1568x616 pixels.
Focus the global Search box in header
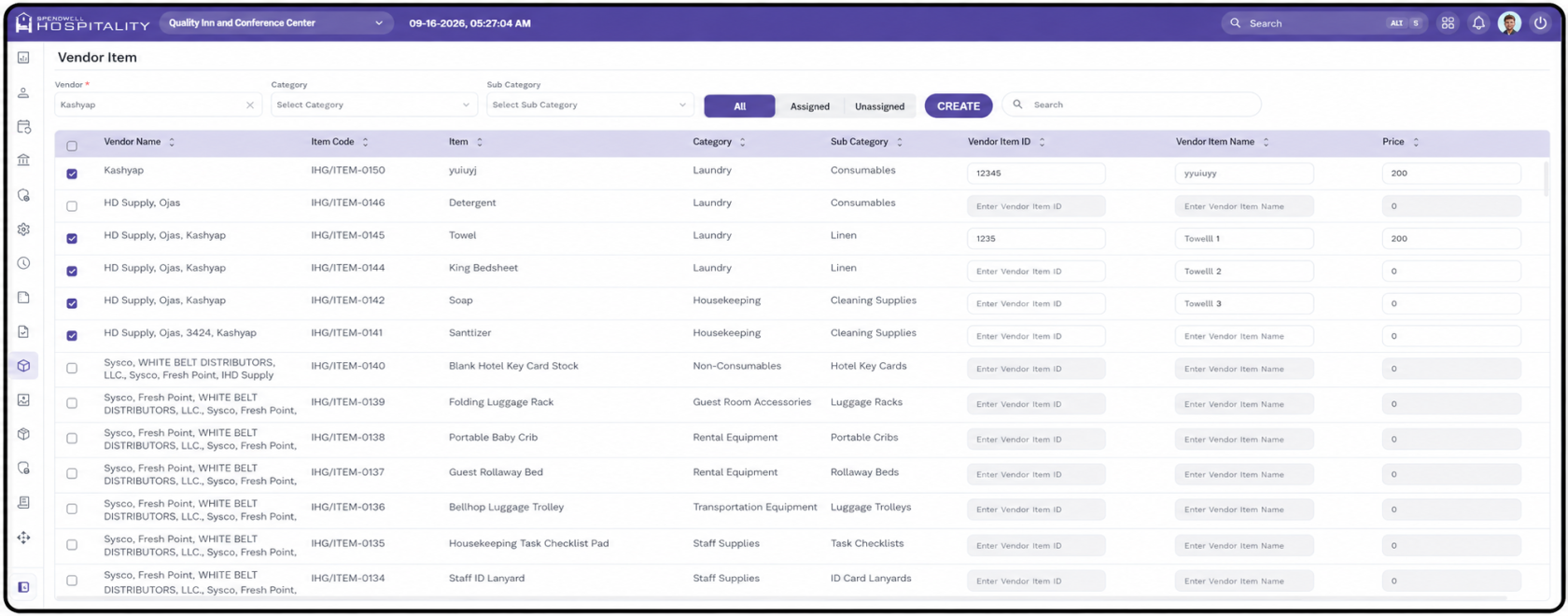tap(1323, 23)
